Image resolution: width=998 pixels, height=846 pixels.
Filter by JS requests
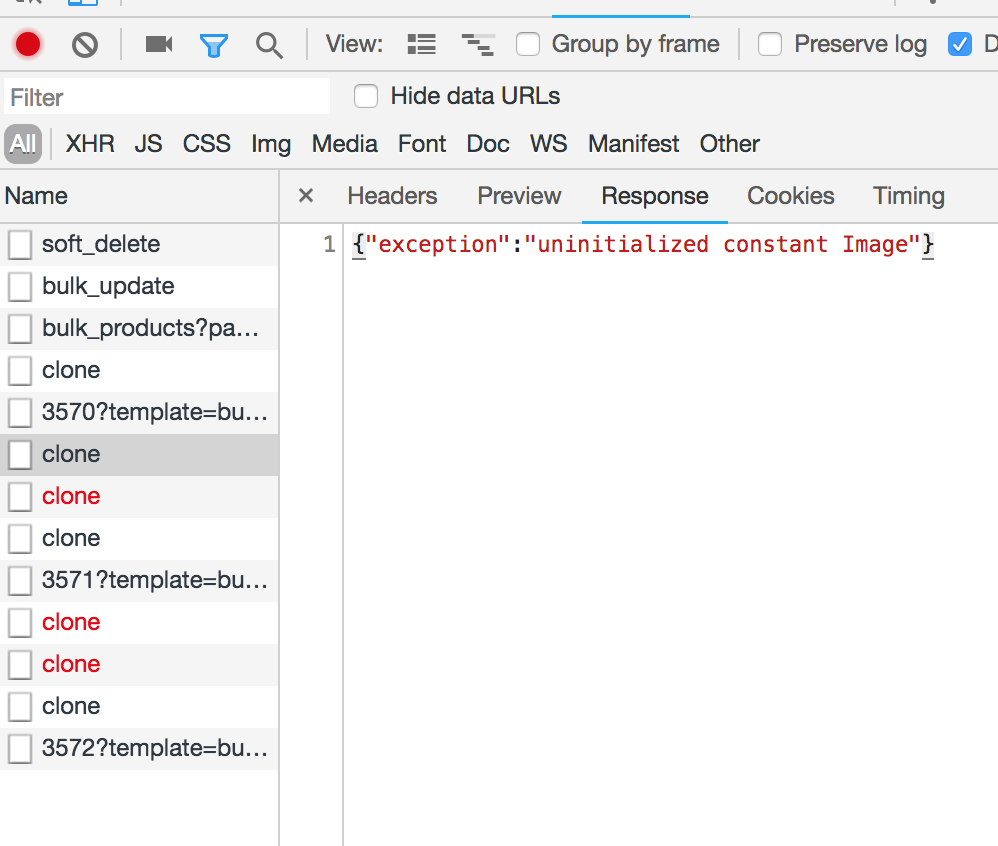point(148,144)
